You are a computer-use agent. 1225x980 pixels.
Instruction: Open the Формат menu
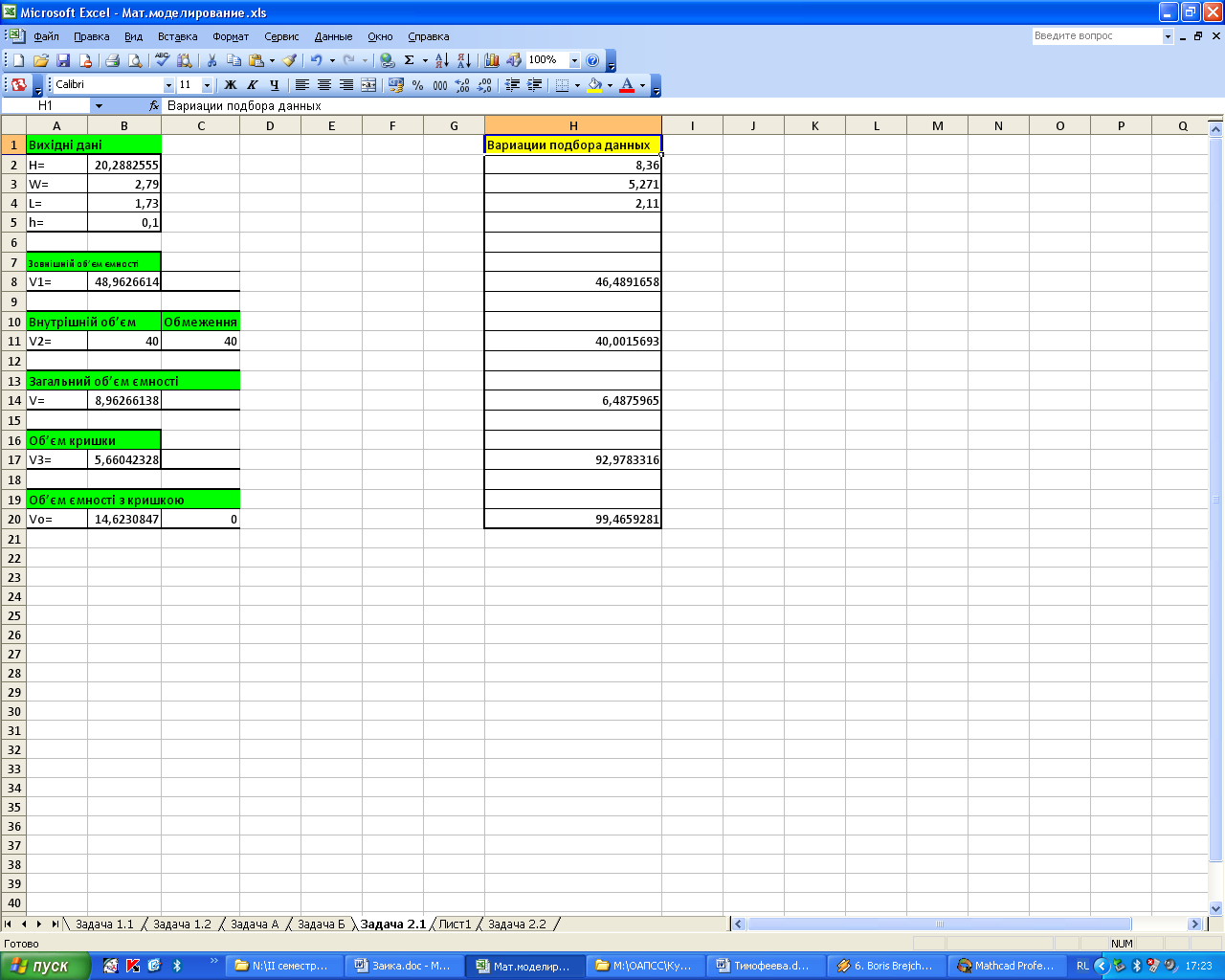tap(231, 36)
